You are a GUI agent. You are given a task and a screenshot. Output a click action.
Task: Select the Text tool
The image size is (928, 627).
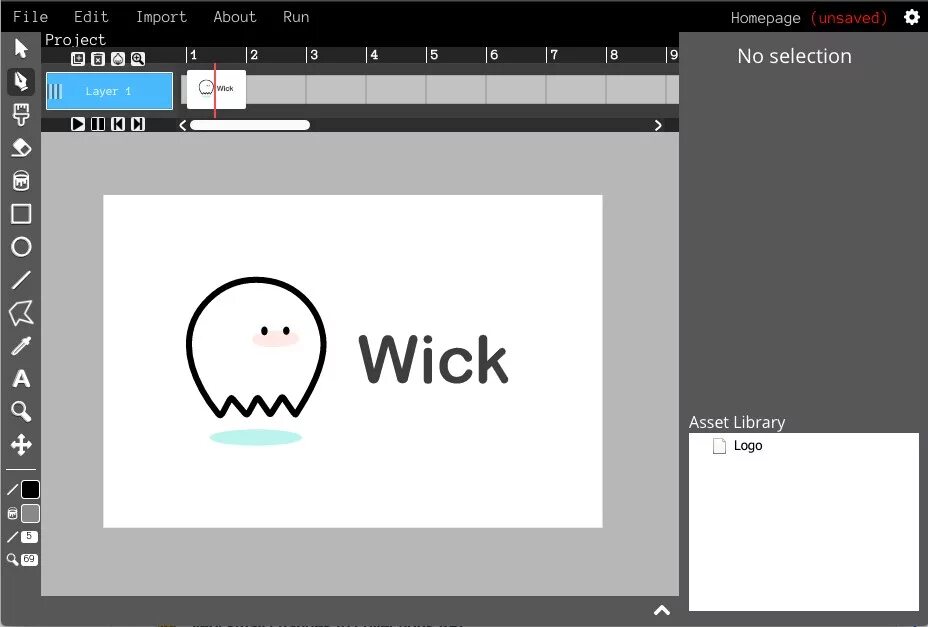[21, 378]
